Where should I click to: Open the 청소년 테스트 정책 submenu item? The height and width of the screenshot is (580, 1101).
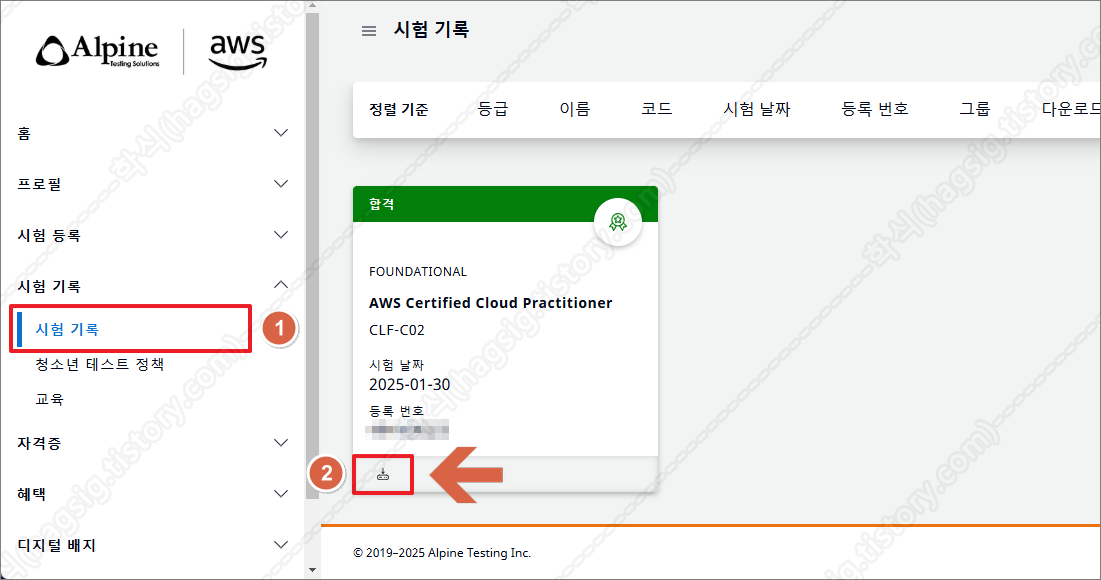[x=100, y=364]
